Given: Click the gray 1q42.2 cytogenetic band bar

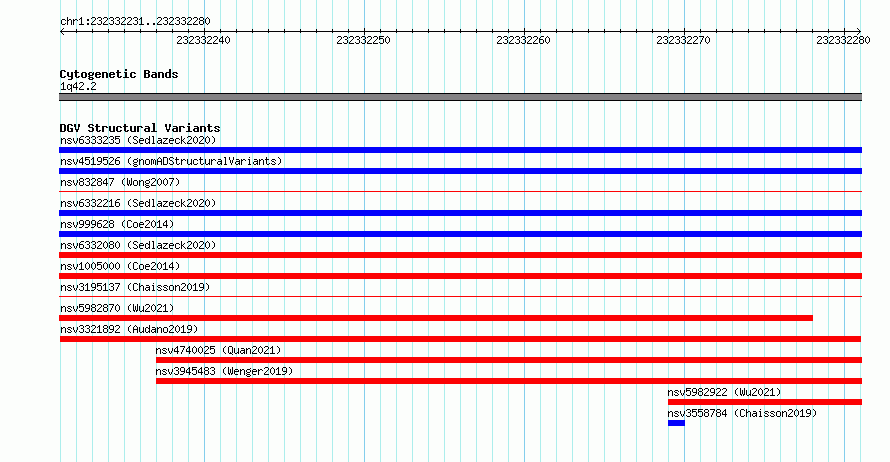Looking at the screenshot, I should point(460,97).
